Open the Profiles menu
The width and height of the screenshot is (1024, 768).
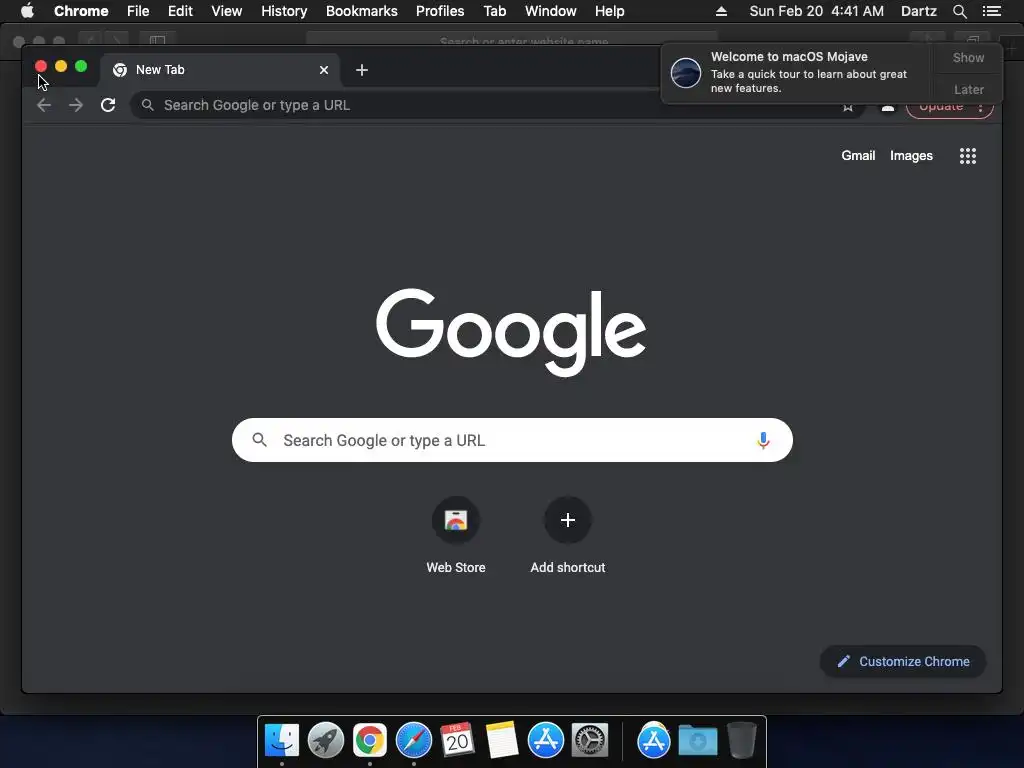[440, 11]
